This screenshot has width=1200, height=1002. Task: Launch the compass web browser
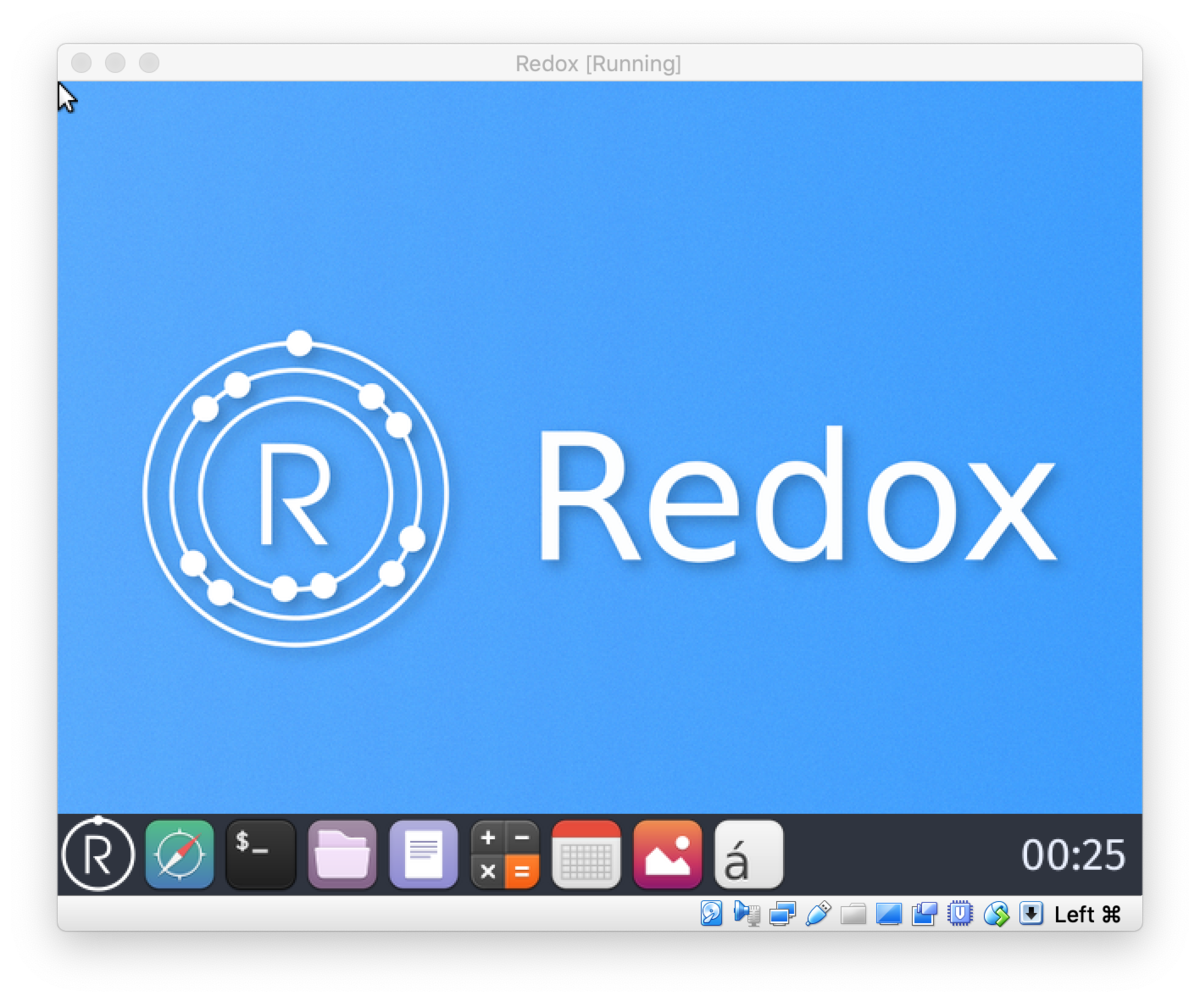pos(180,854)
